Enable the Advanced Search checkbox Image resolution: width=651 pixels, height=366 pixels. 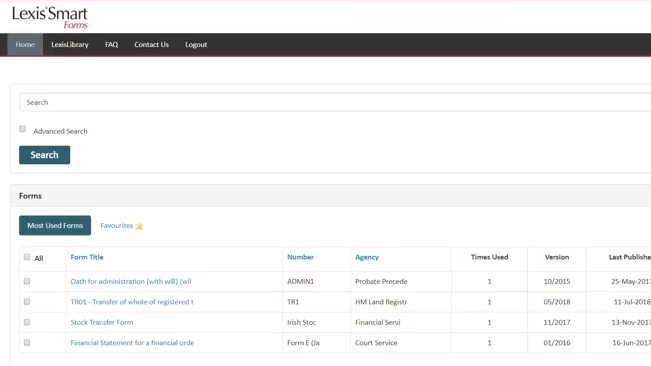click(23, 129)
